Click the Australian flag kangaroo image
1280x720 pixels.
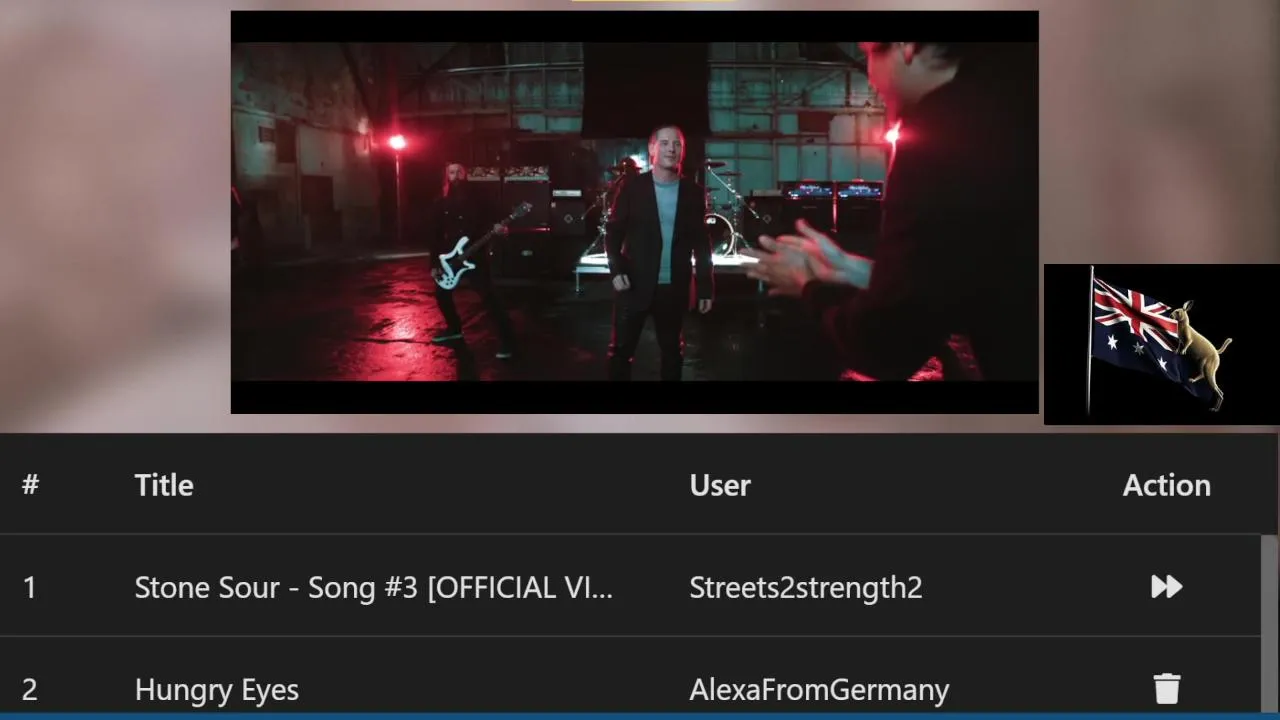click(x=1161, y=344)
